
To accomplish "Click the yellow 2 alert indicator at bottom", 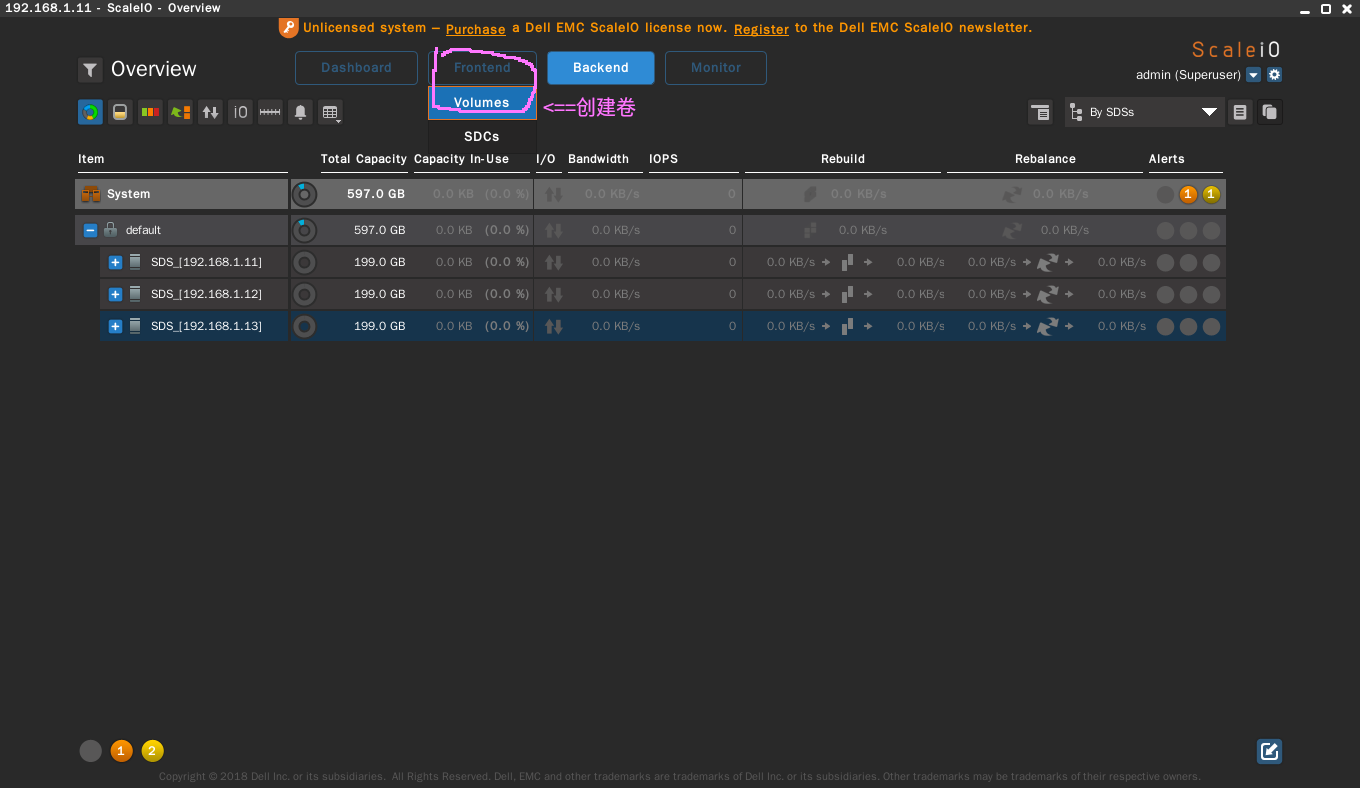I will tap(152, 751).
